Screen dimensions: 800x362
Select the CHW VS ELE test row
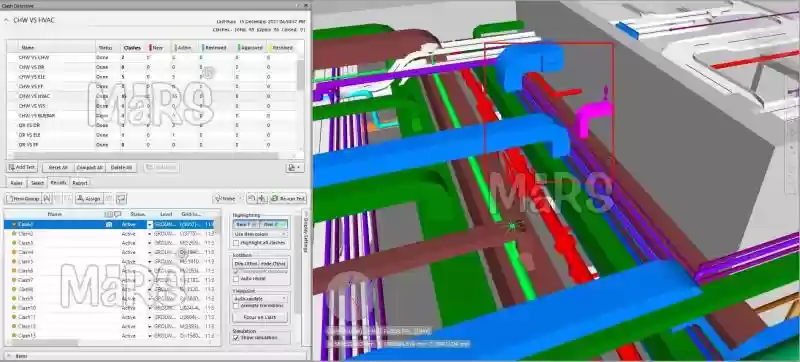coord(152,76)
